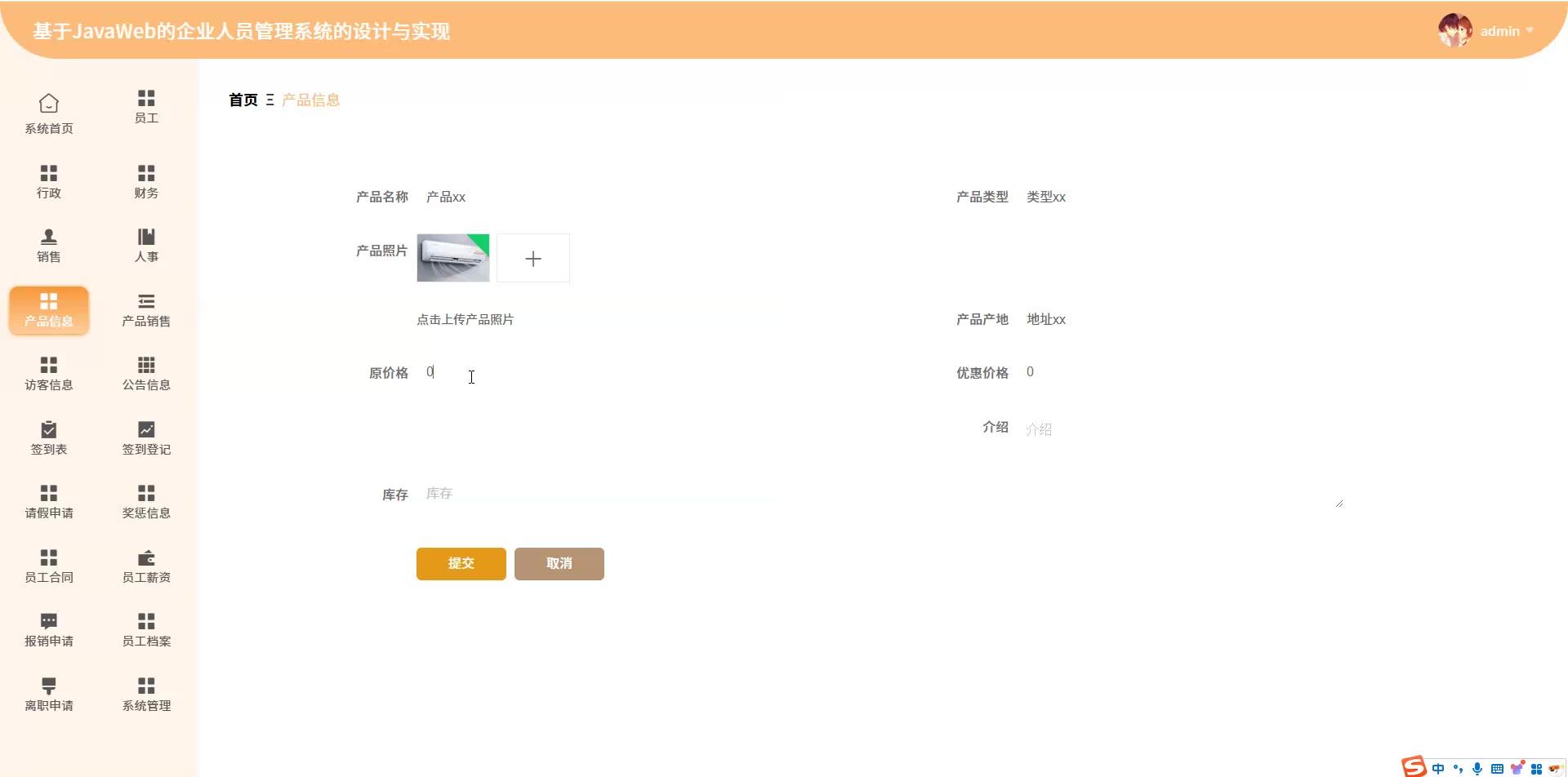Viewport: 1568px width, 777px height.
Task: Click the air conditioner product thumbnail
Action: (453, 258)
